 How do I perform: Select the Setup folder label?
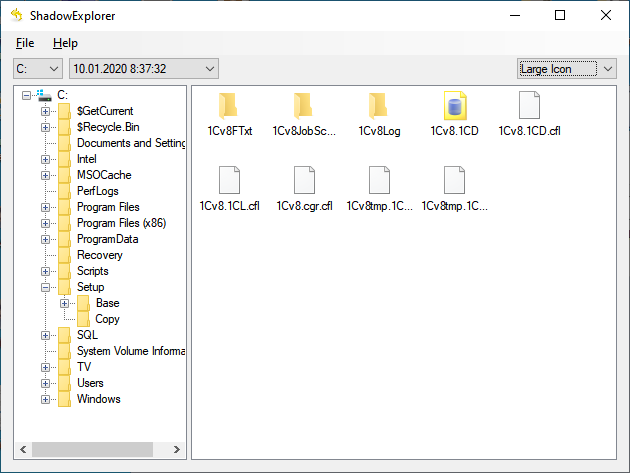[x=90, y=287]
